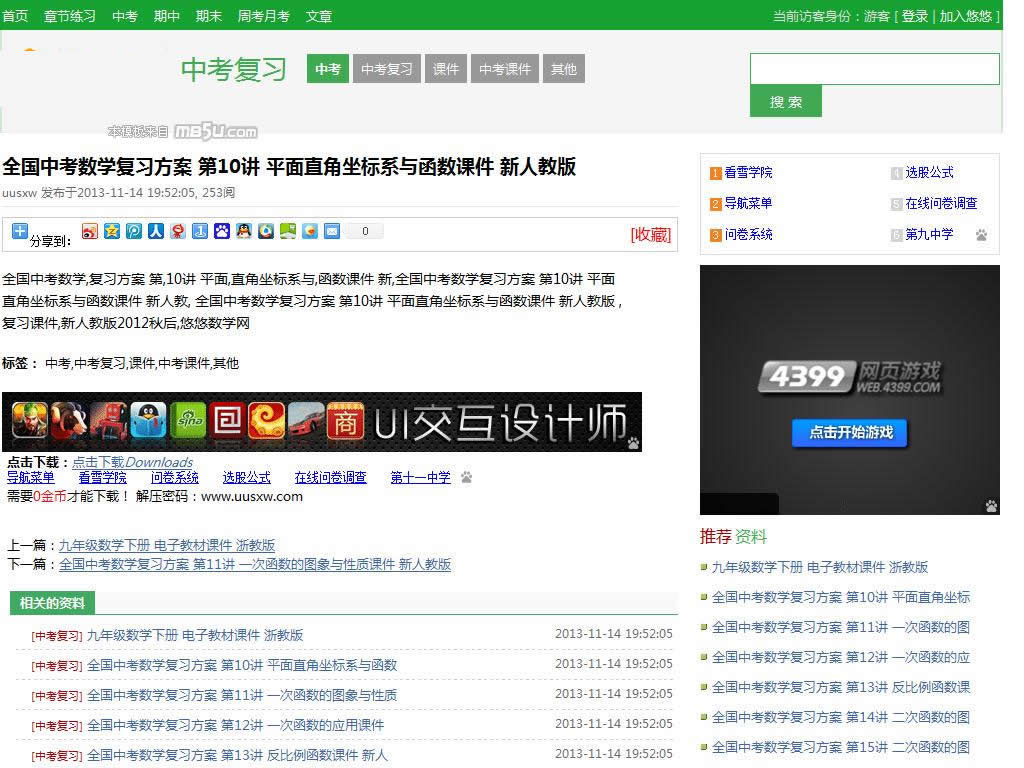The height and width of the screenshot is (768, 1024).
Task: Open the 章节练习 menu item
Action: coord(70,16)
